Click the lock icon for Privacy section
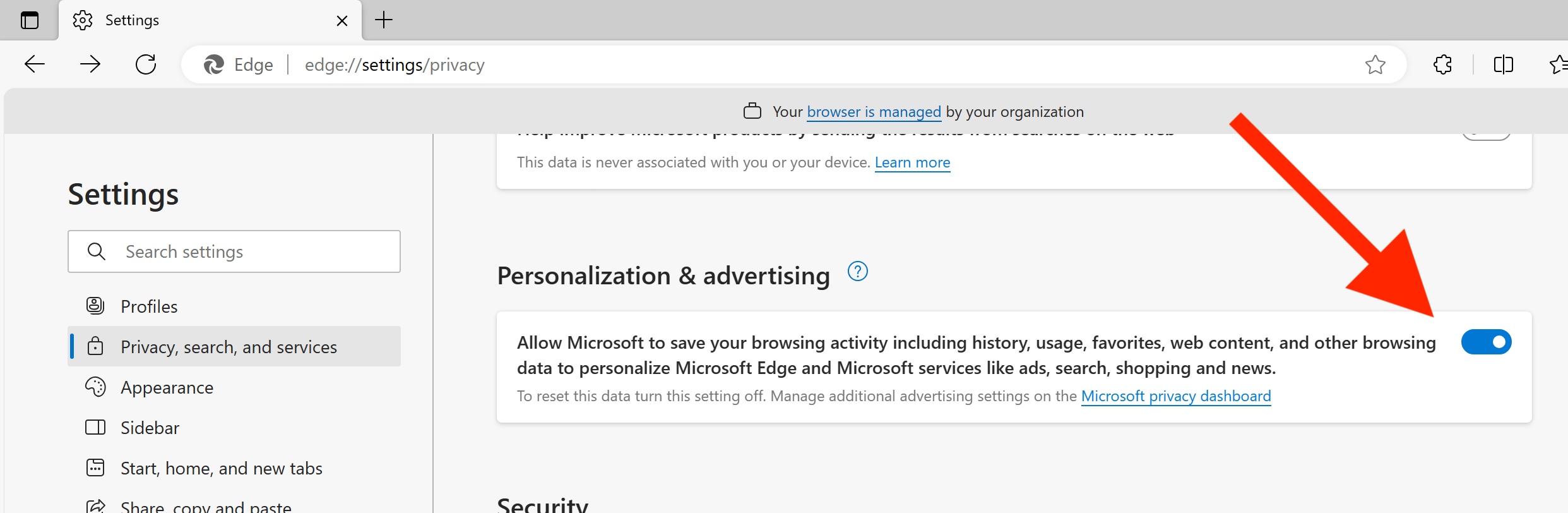 [x=95, y=346]
